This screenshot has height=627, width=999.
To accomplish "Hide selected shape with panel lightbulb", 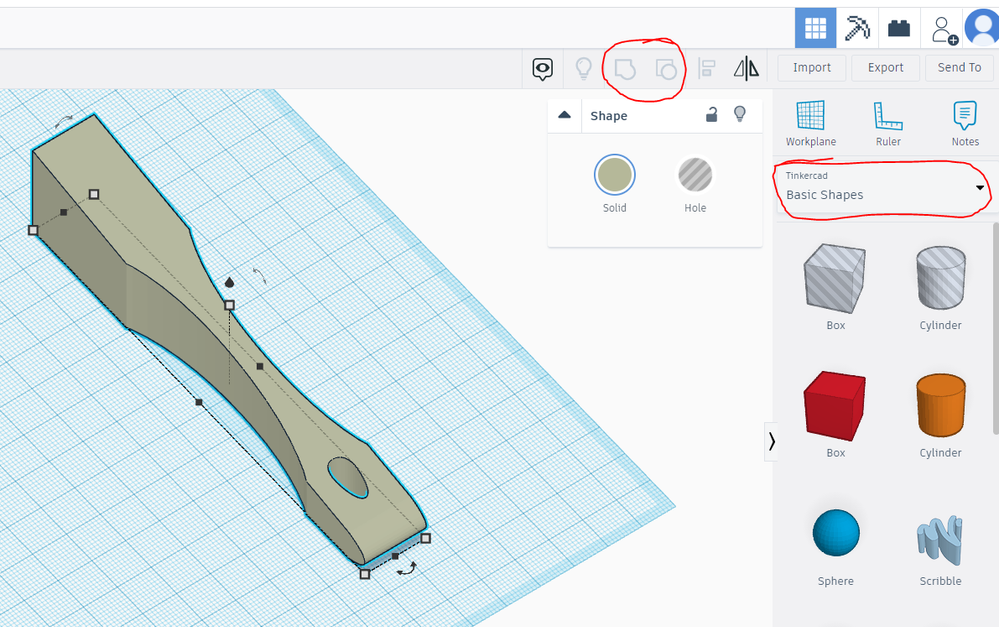I will click(740, 114).
